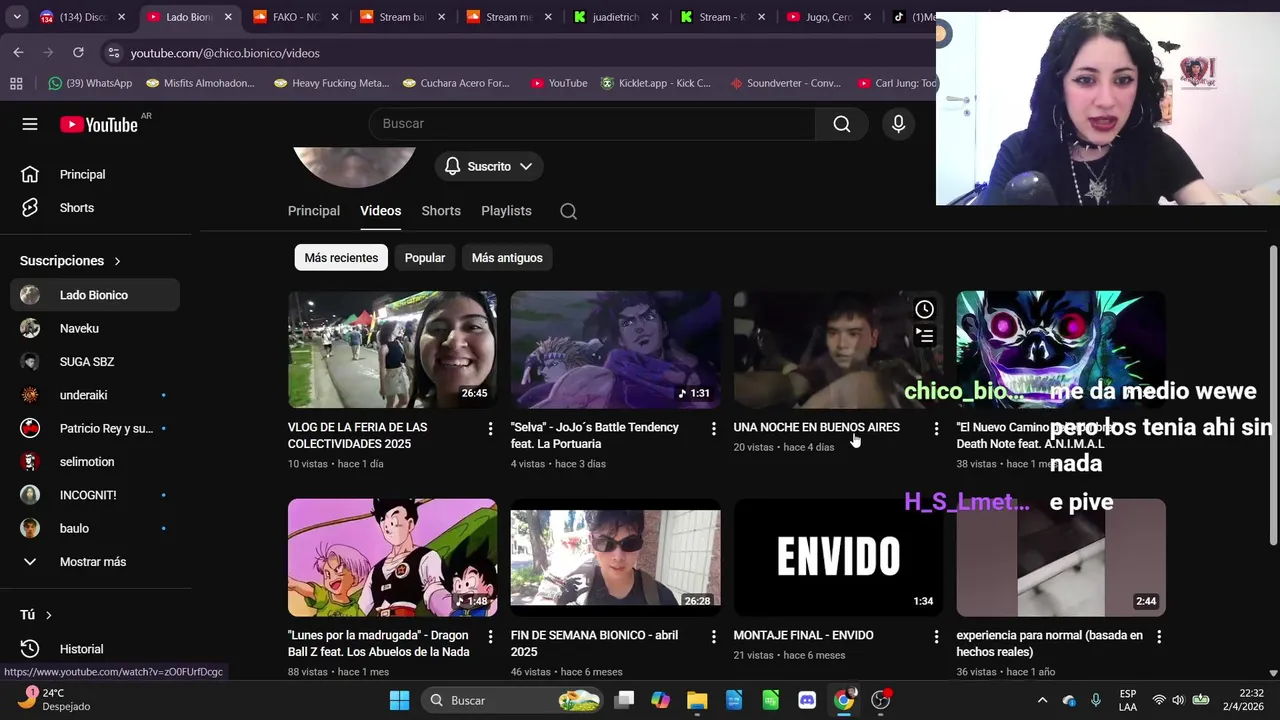Expand the Tú section chevron
The width and height of the screenshot is (1280, 720).
(48, 615)
